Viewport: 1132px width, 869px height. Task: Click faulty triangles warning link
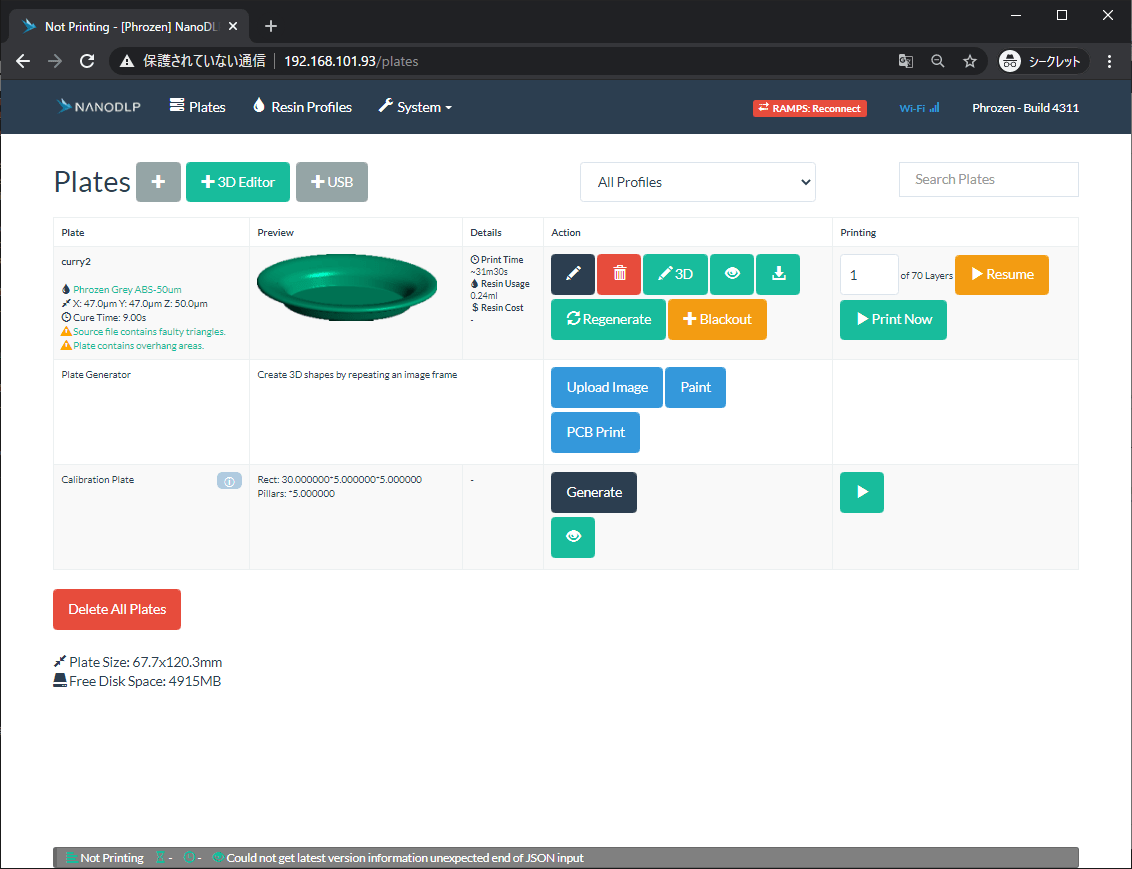pos(149,332)
